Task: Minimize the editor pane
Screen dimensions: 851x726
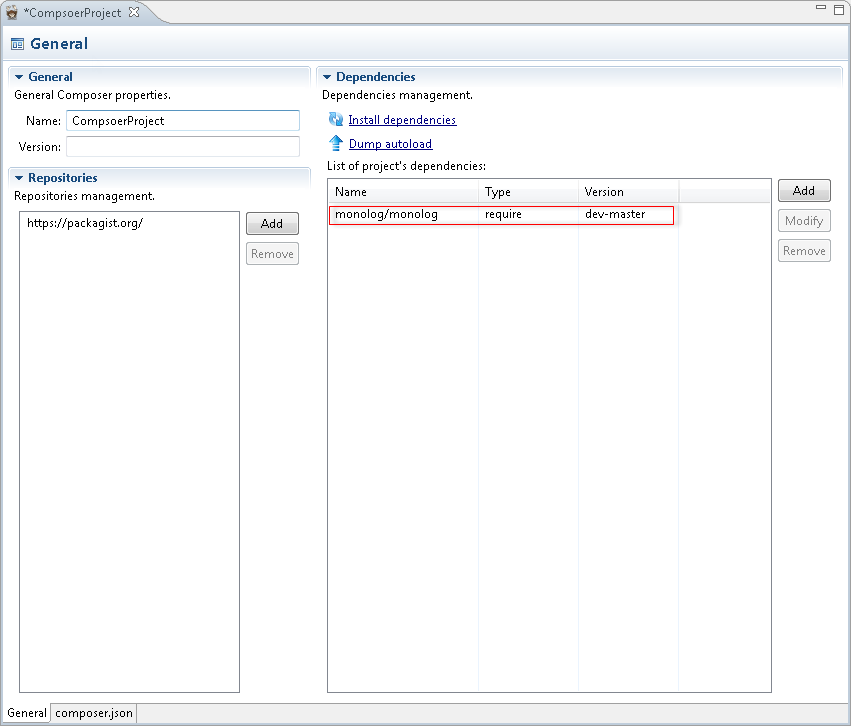Action: (821, 8)
